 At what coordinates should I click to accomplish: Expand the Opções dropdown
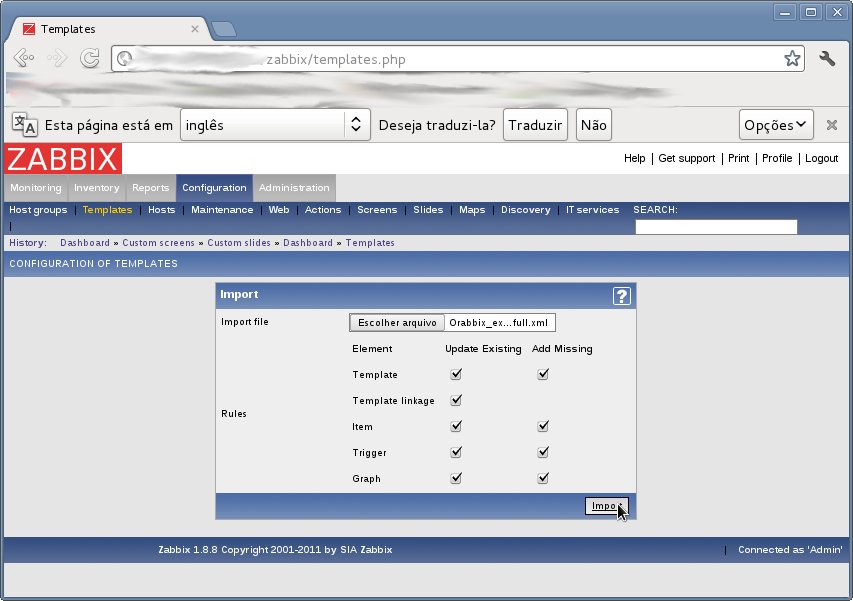(x=776, y=125)
